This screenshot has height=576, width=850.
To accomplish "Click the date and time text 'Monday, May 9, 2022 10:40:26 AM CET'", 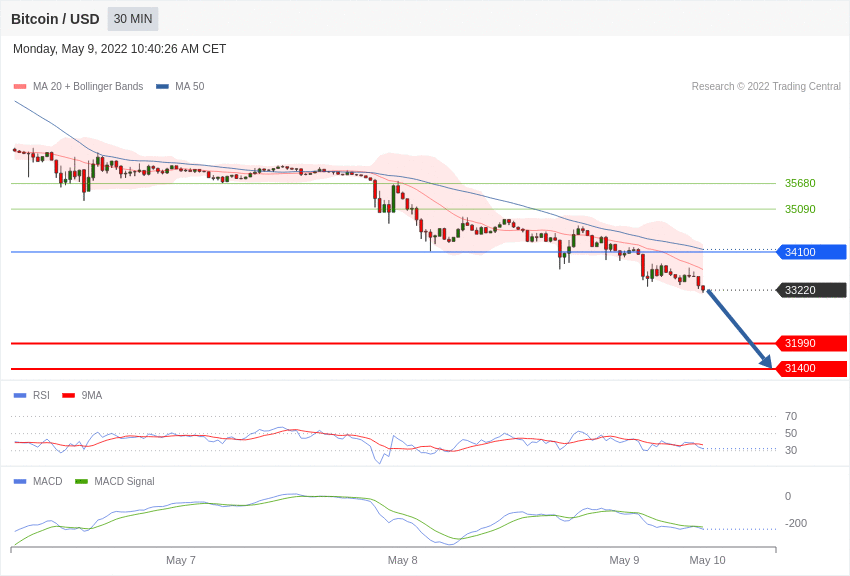I will (119, 49).
